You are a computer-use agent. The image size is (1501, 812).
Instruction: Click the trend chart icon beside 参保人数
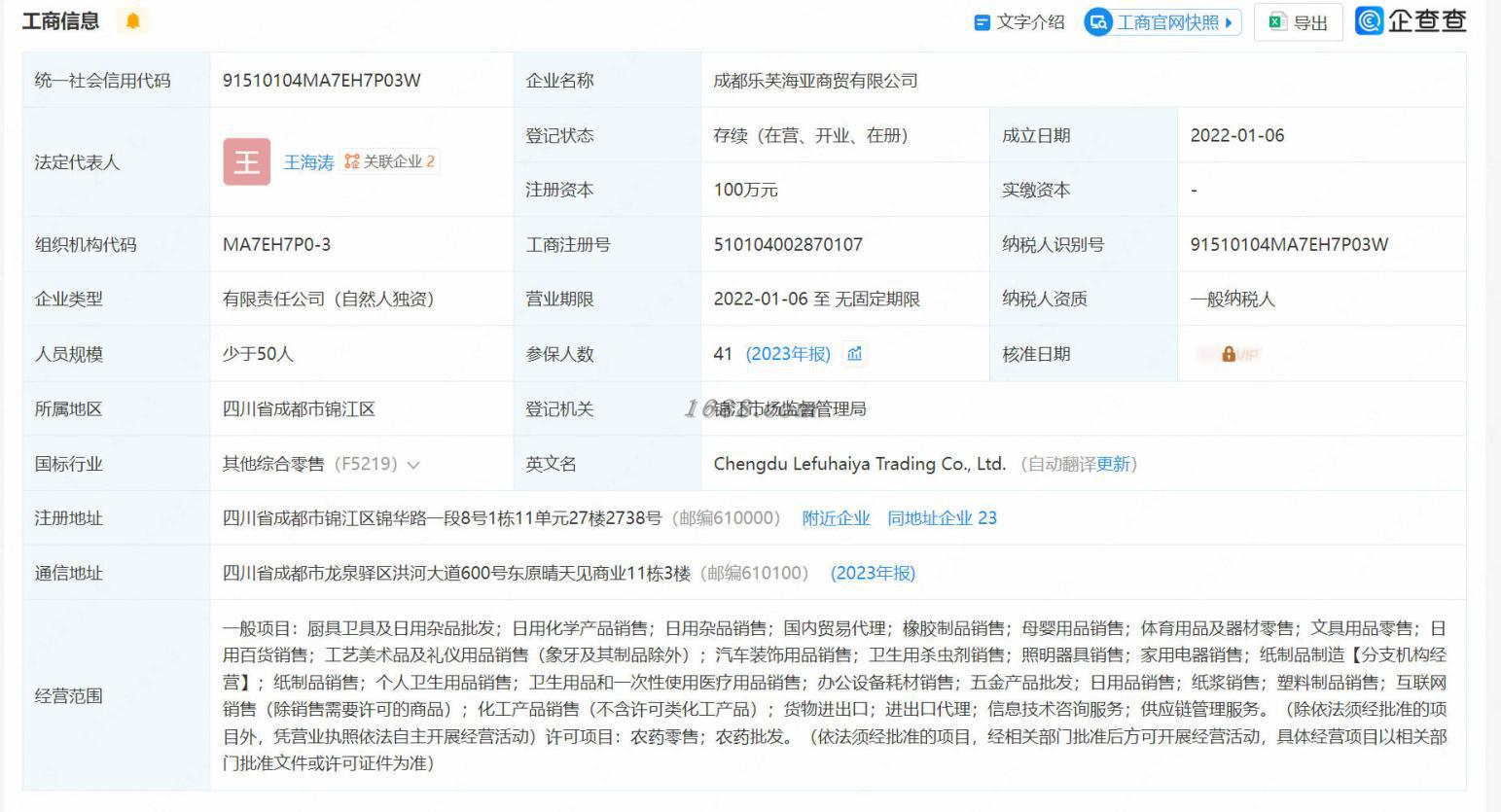[854, 354]
